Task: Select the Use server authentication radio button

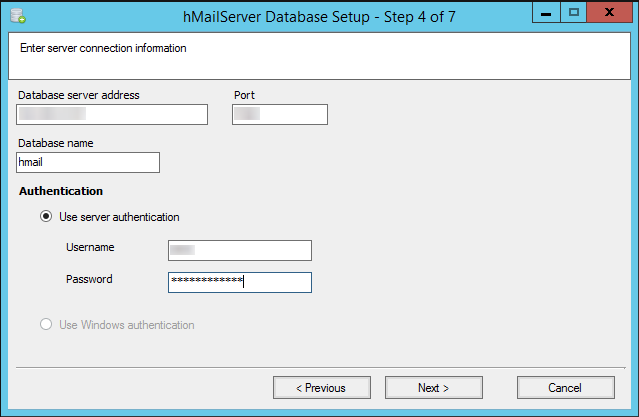Action: coord(46,216)
